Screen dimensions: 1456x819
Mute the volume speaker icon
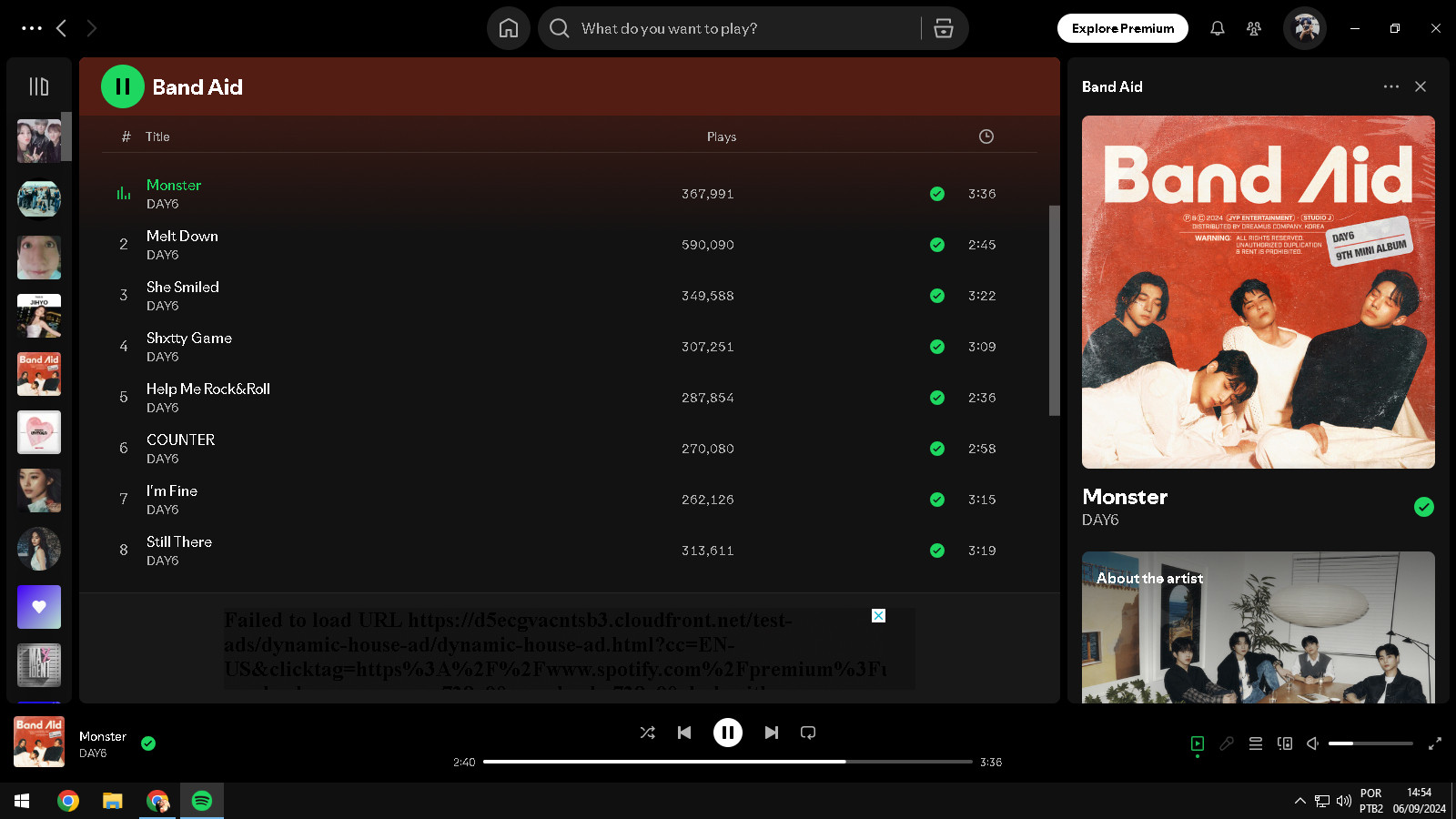pyautogui.click(x=1313, y=743)
